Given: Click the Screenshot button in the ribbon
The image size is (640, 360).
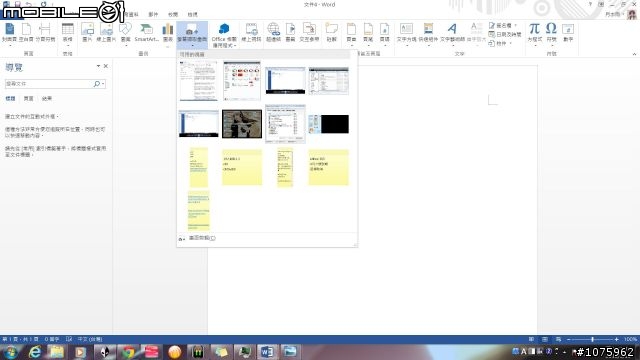Looking at the screenshot, I should (x=192, y=34).
